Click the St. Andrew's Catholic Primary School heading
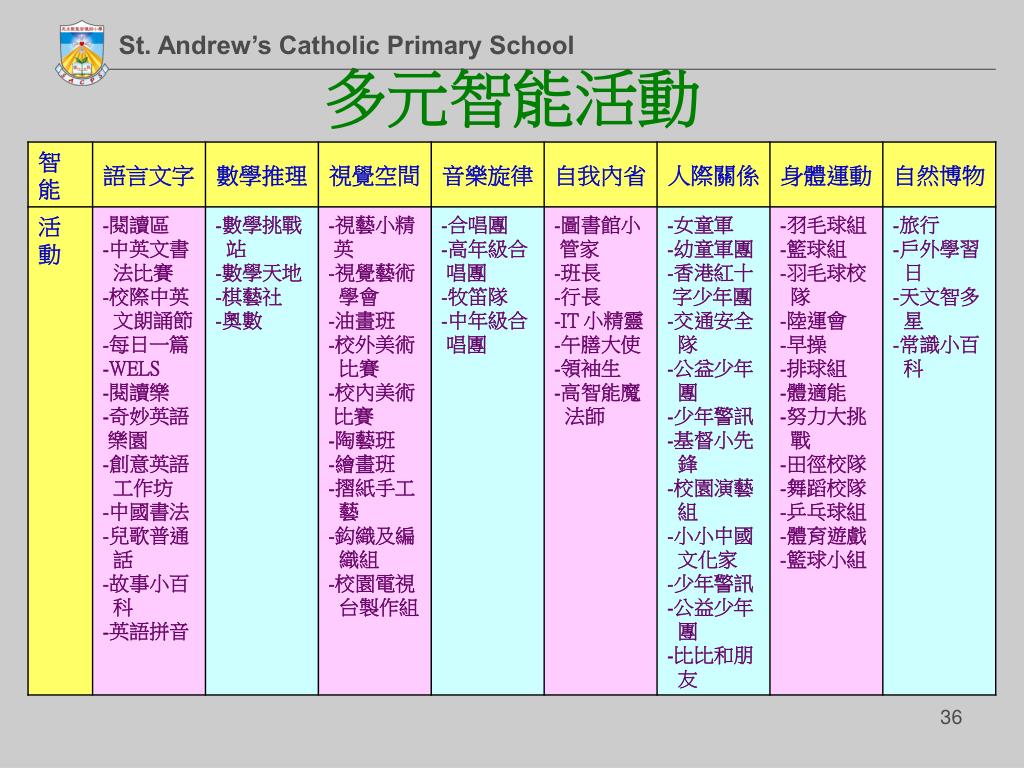The width and height of the screenshot is (1024, 768). pos(346,46)
